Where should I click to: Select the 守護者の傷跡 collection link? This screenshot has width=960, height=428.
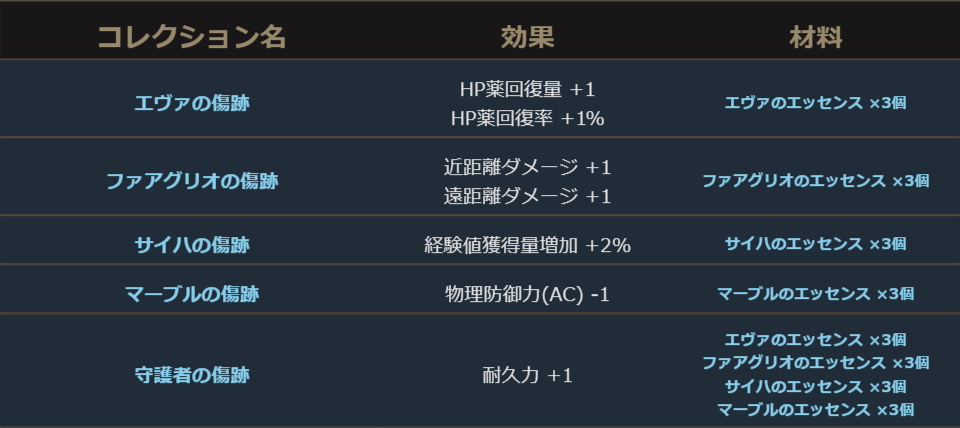pos(192,376)
